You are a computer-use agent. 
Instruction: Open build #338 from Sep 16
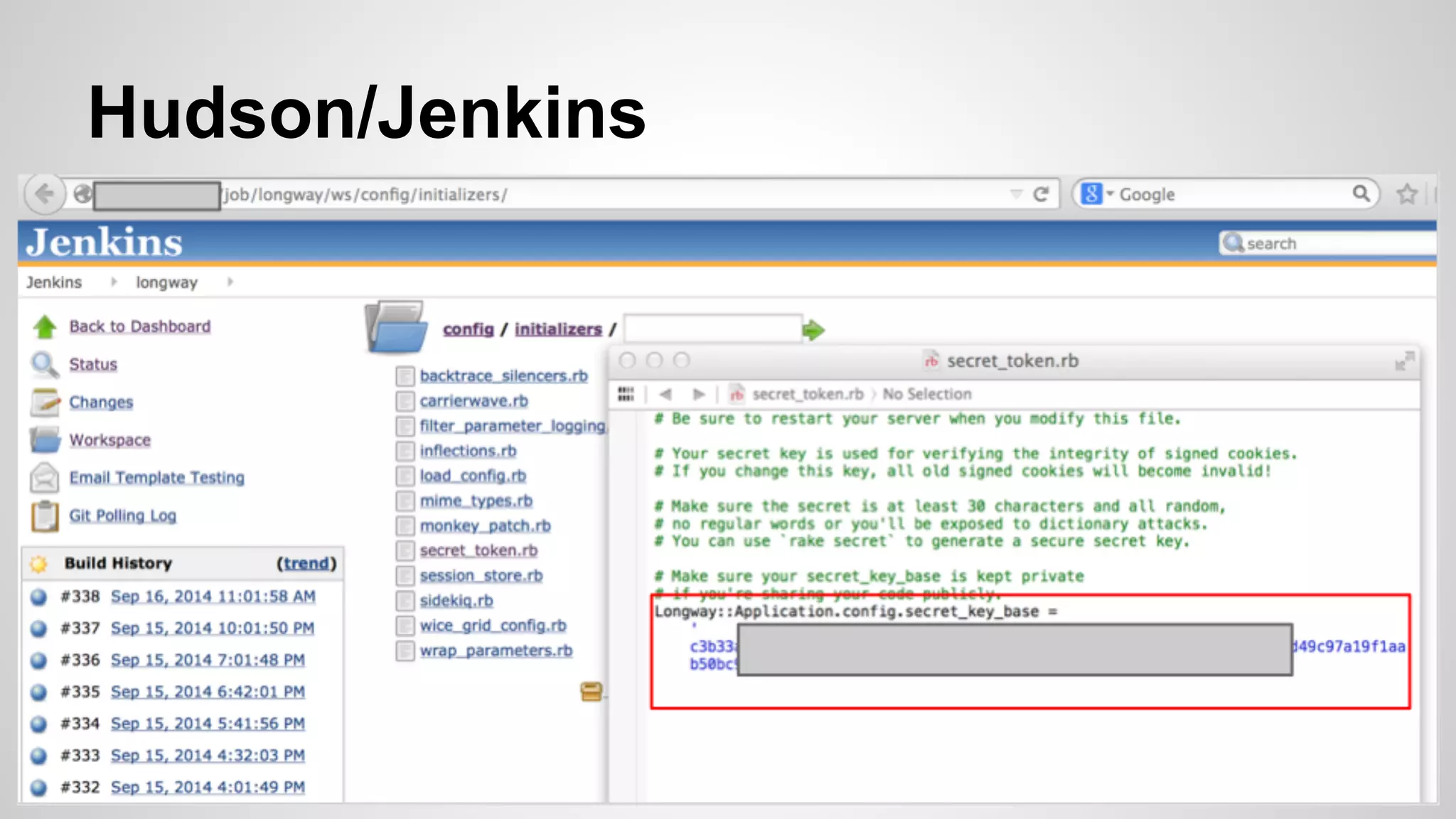[213, 596]
